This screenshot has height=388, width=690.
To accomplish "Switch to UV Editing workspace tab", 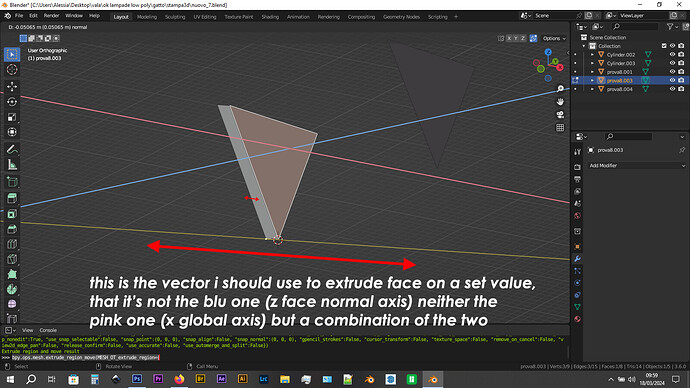I will pyautogui.click(x=205, y=17).
